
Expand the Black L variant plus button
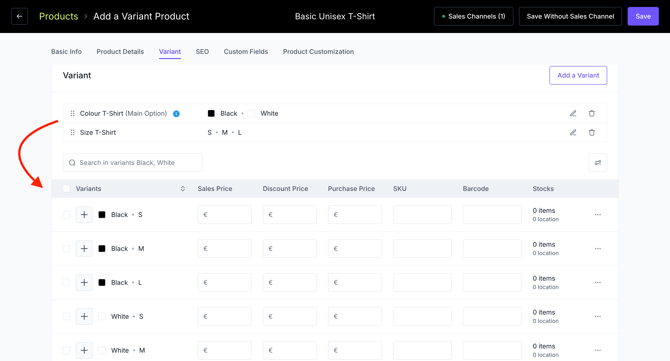point(84,282)
